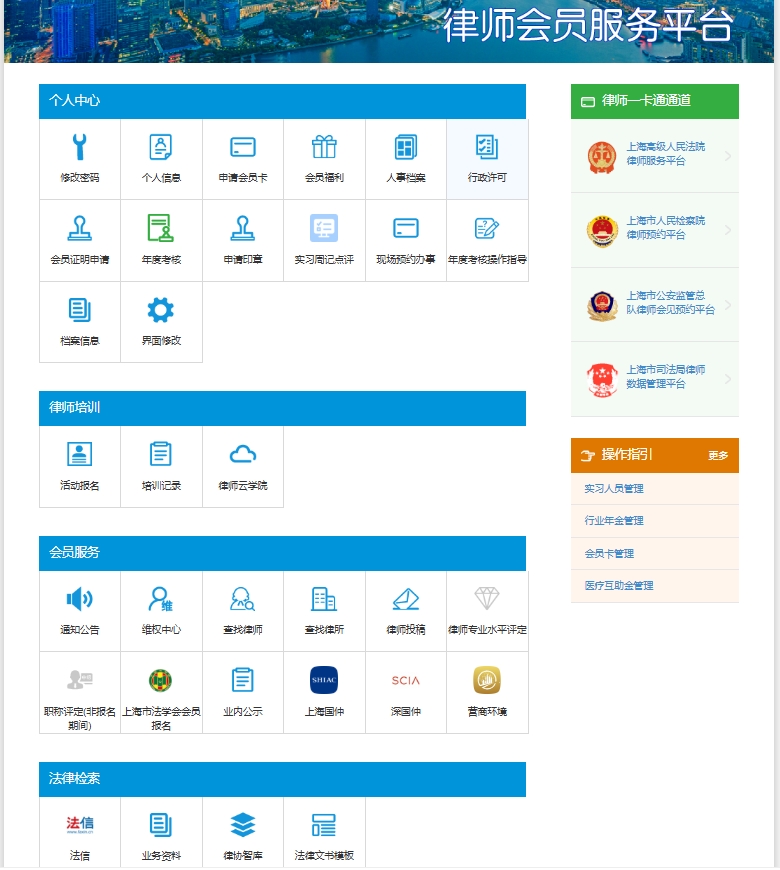Open the 医疗互助金管理 guide

655,585
